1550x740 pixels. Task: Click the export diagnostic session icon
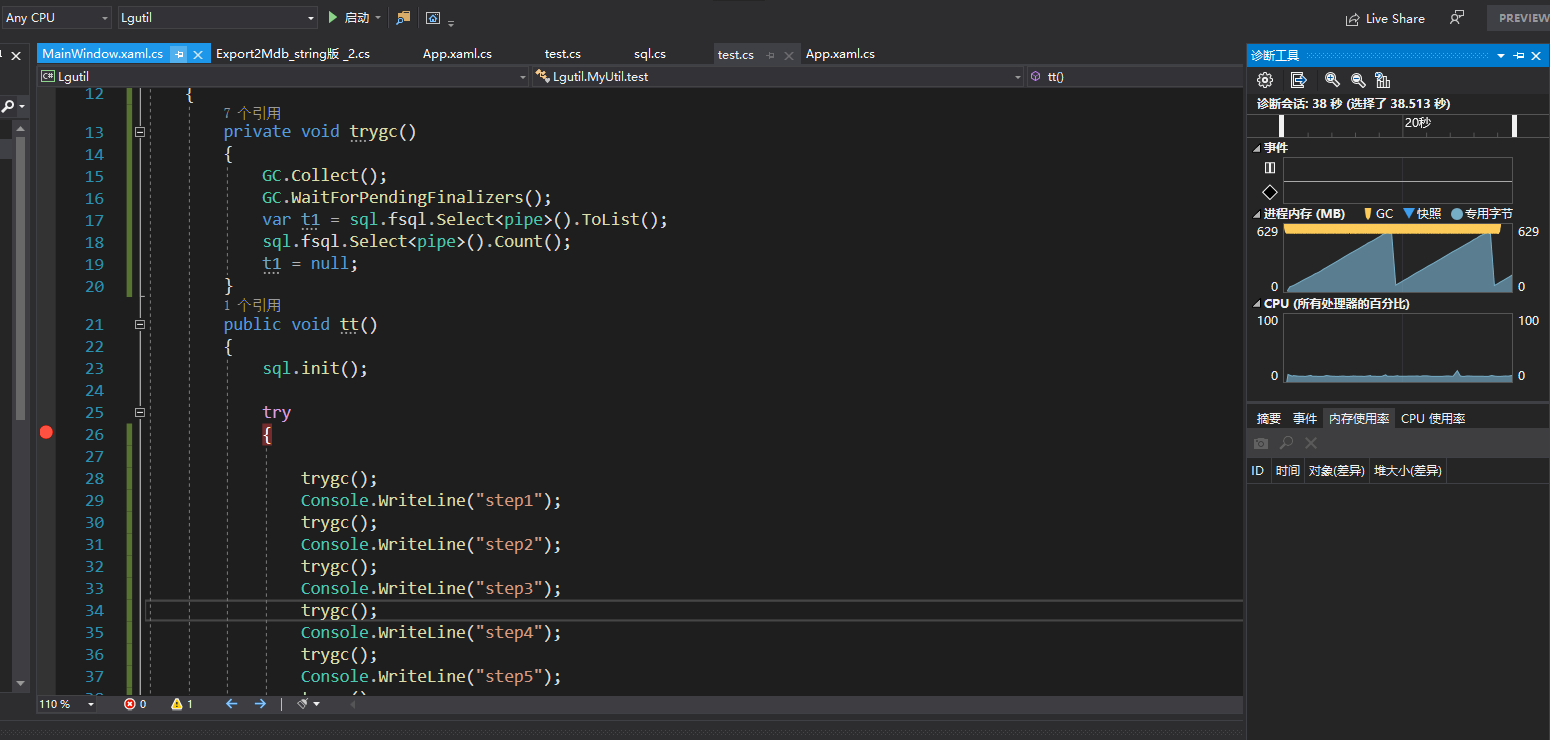(1298, 80)
